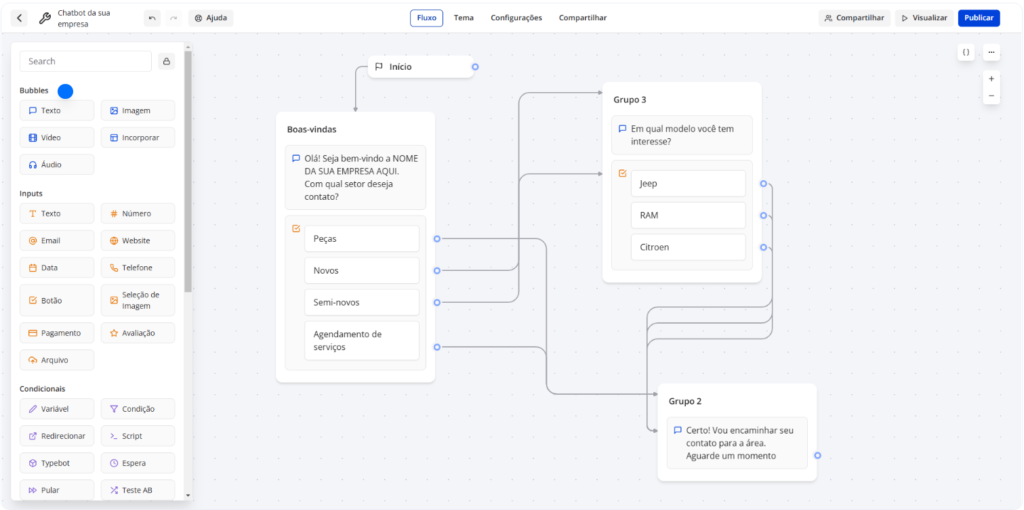Select the Peças button option
1024x510 pixels.
click(x=362, y=238)
